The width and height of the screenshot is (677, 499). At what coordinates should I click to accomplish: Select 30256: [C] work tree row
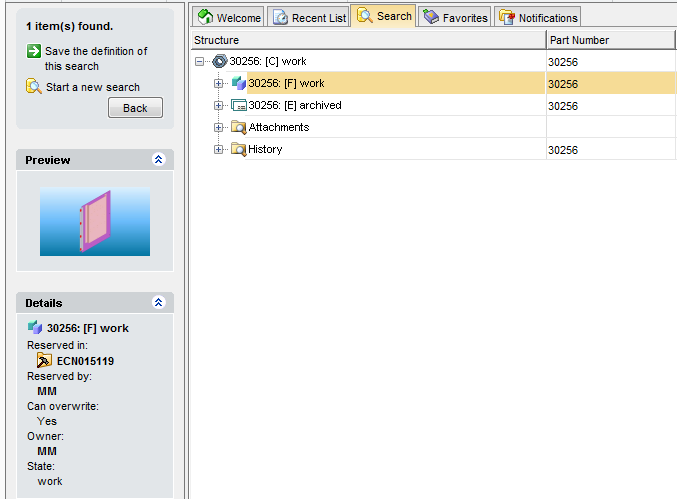[x=268, y=61]
